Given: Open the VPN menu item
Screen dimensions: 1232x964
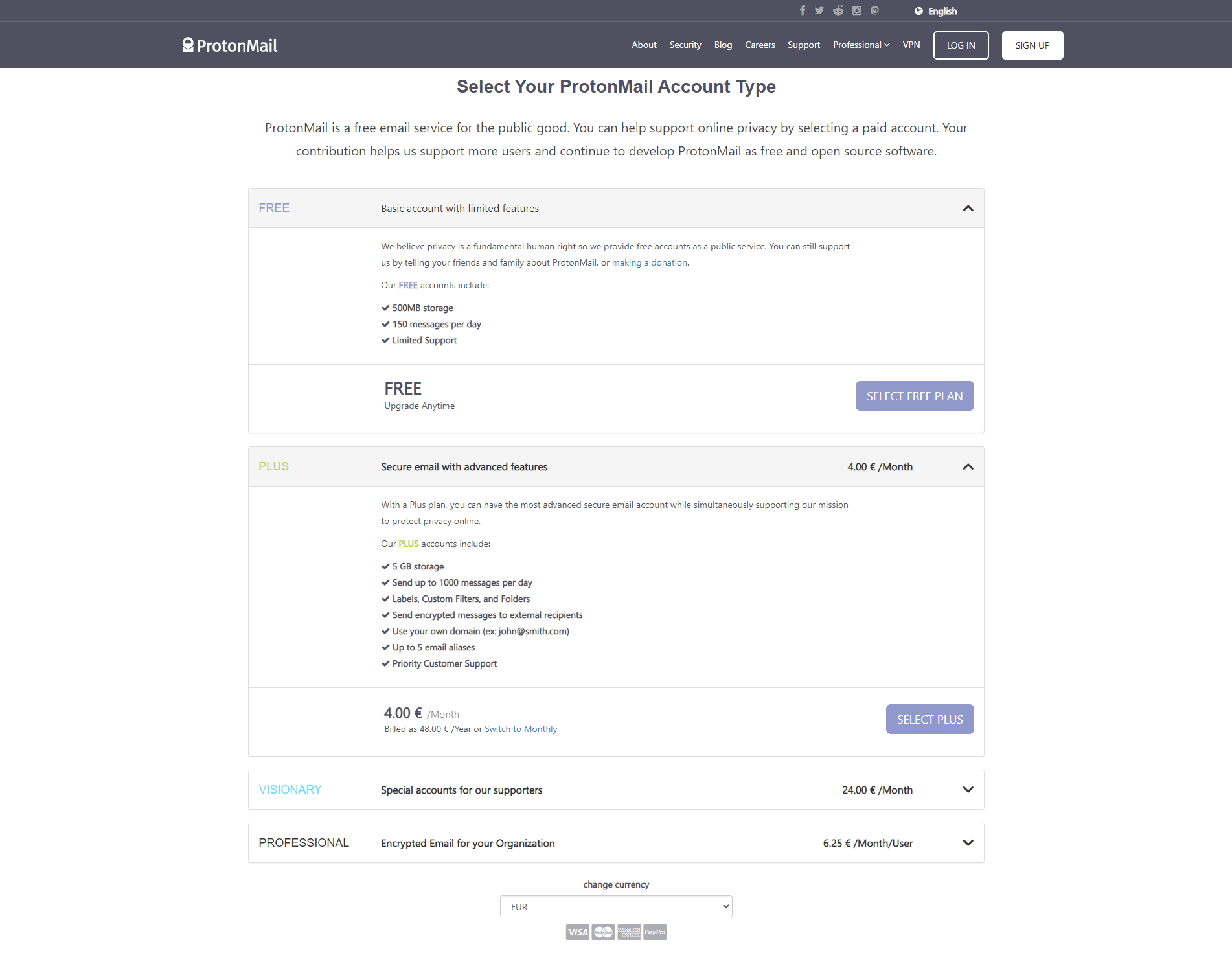Looking at the screenshot, I should pos(911,45).
